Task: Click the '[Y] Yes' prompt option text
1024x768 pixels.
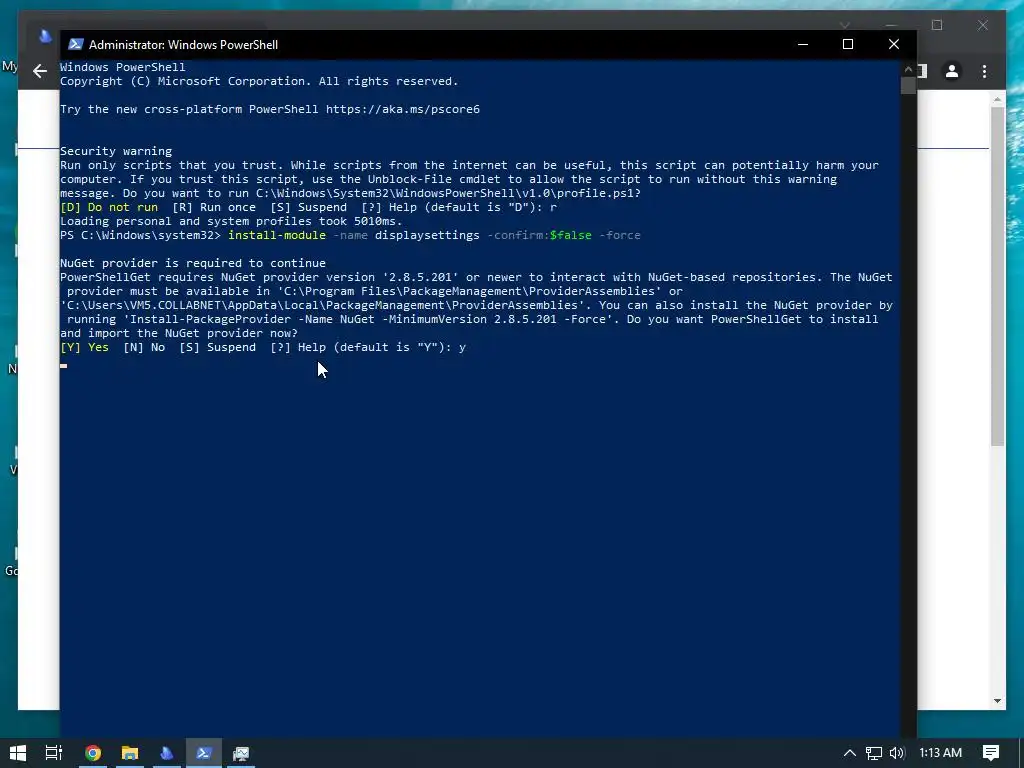Action: (84, 347)
